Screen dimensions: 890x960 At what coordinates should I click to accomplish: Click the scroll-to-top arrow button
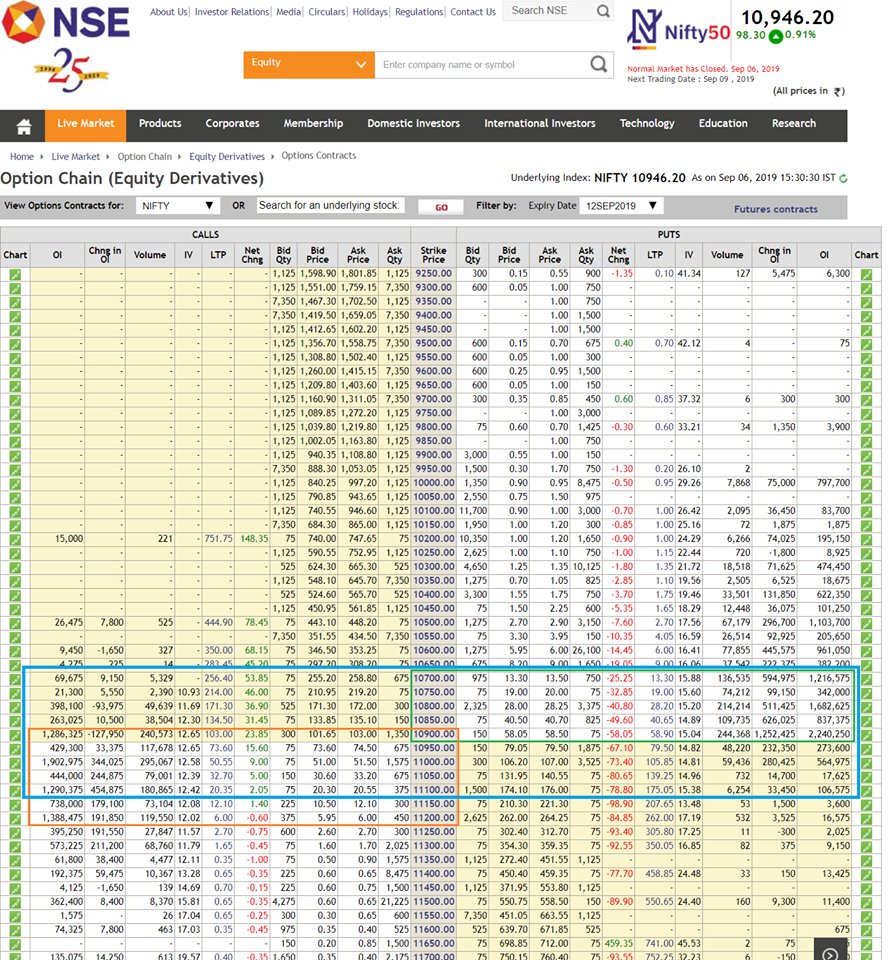click(x=830, y=951)
